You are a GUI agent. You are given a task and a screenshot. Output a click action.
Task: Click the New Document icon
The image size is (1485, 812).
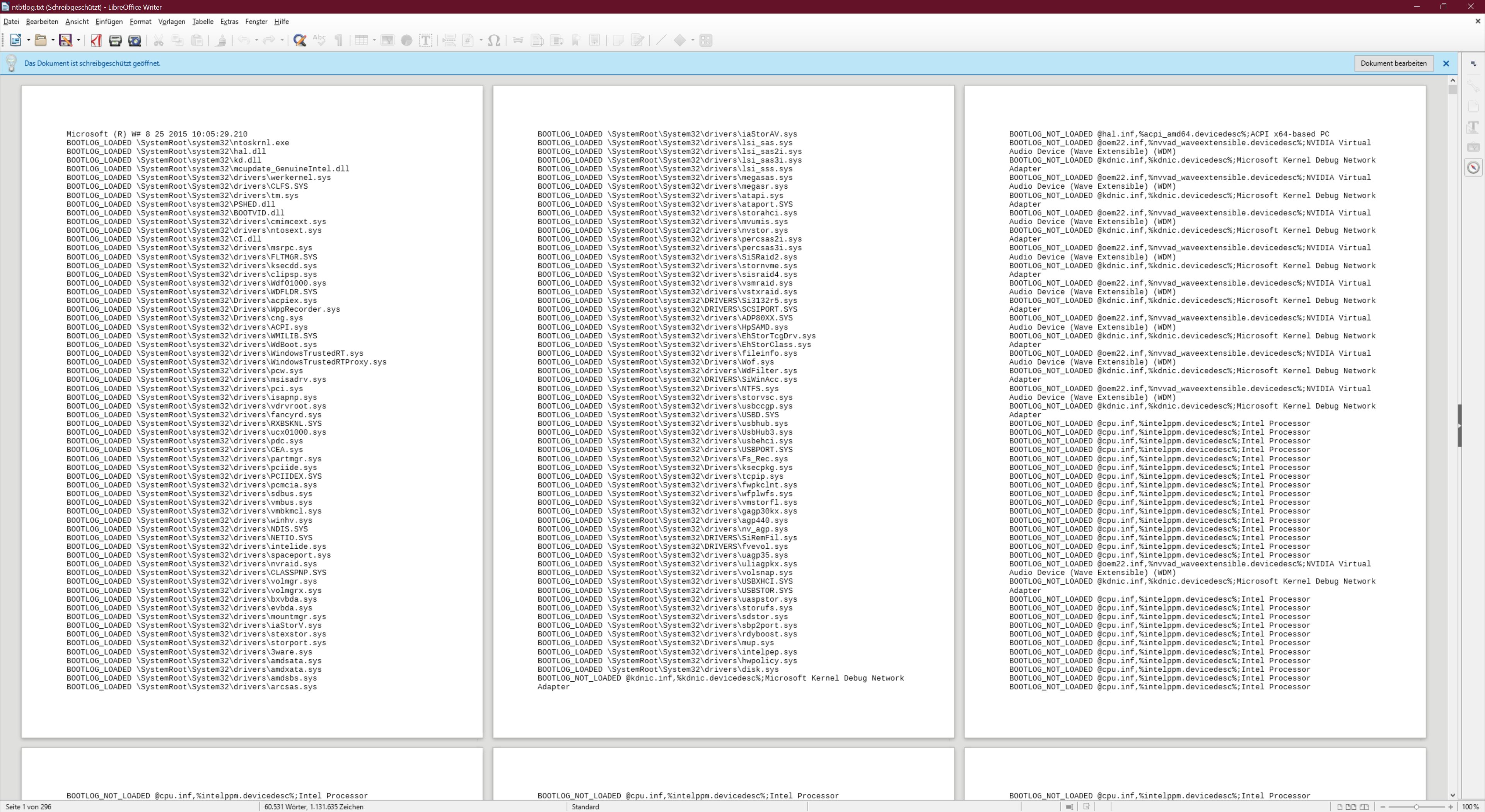point(15,40)
